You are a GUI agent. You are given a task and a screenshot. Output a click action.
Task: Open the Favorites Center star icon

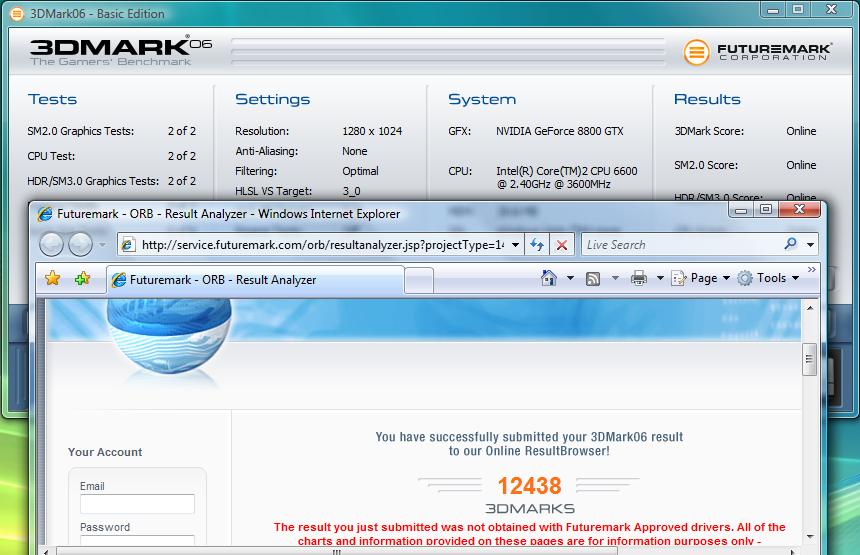[x=53, y=279]
